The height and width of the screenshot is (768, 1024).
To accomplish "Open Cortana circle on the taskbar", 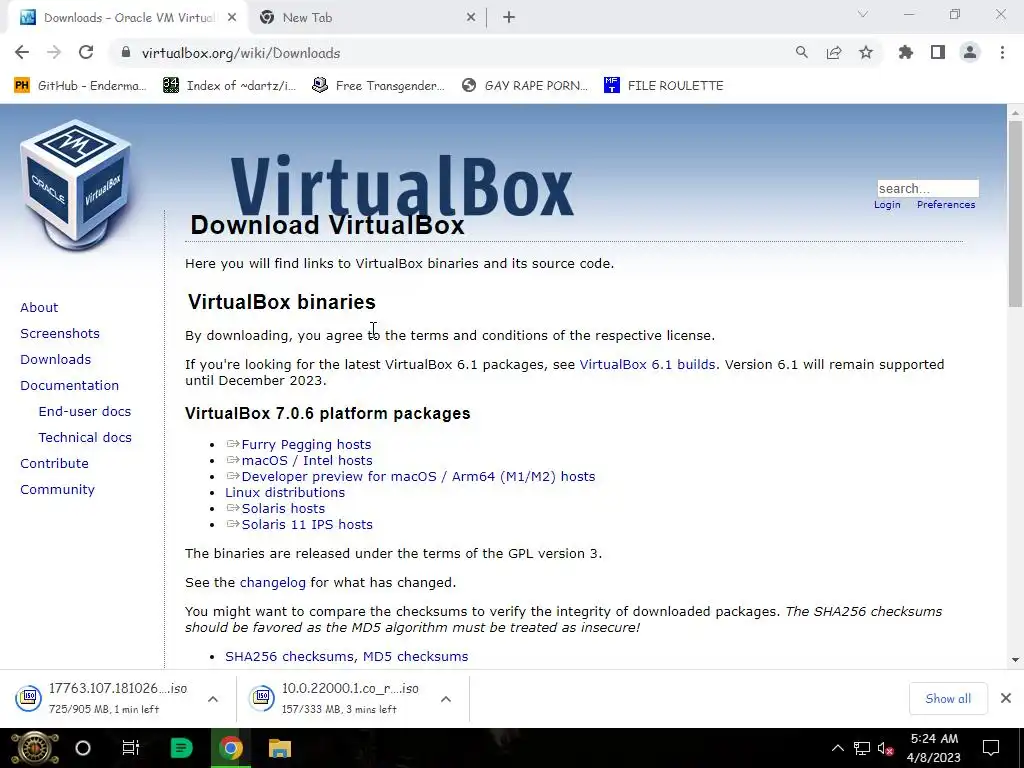I will [x=83, y=748].
